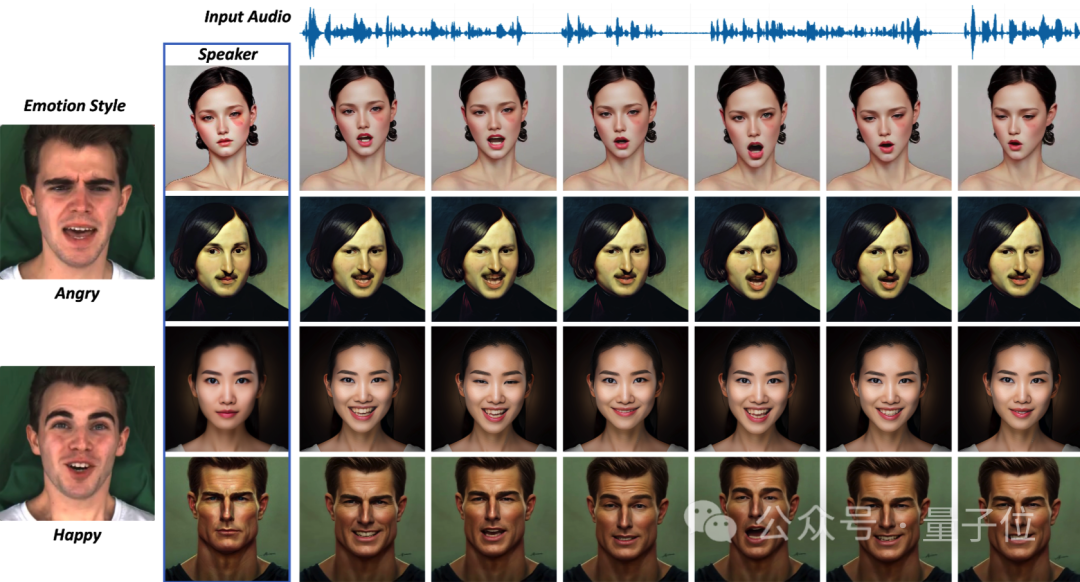
Task: Open the first generated frame of the mustached man
Action: pos(362,259)
